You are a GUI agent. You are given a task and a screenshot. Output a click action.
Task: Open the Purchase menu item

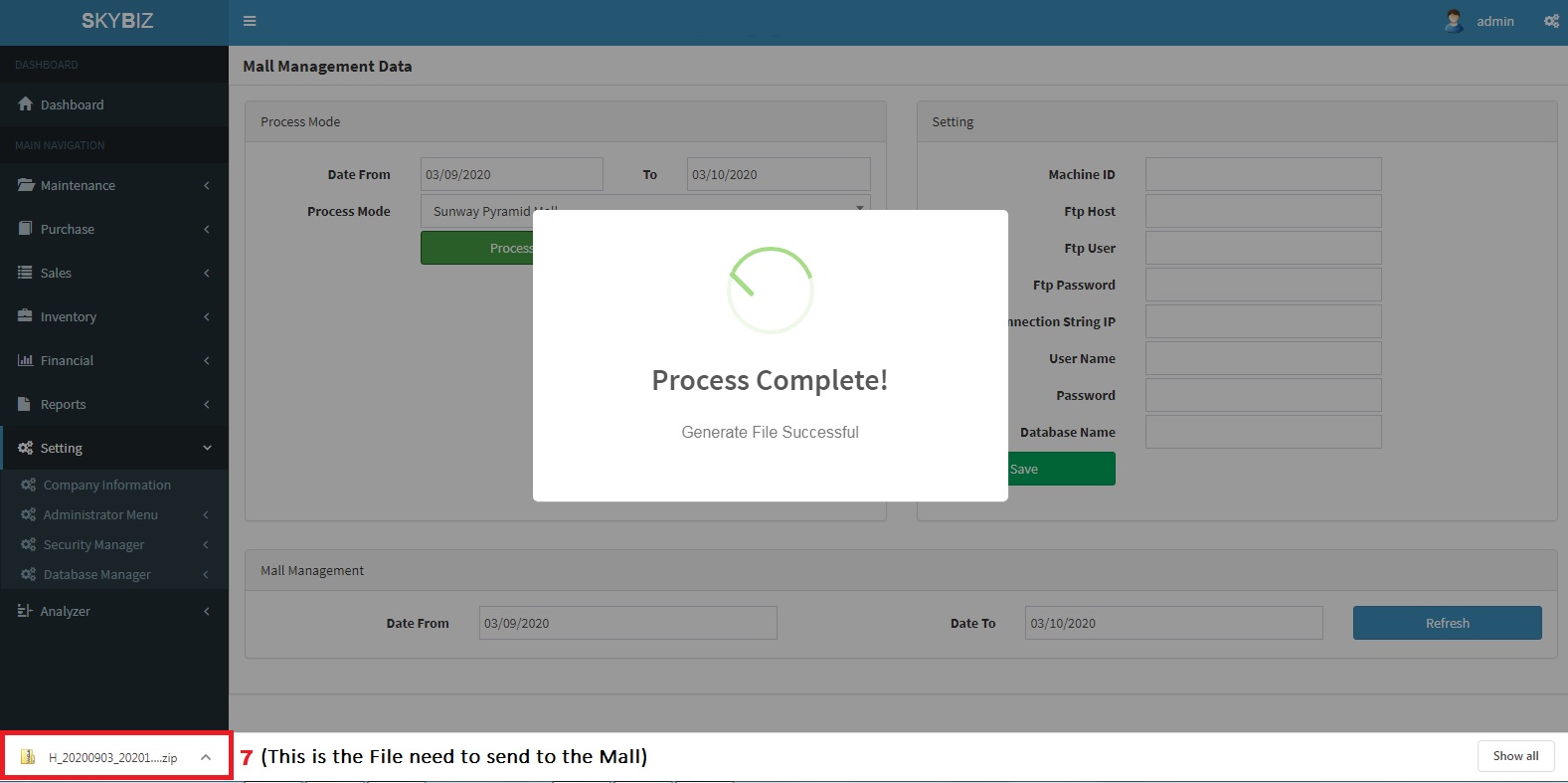tap(68, 229)
